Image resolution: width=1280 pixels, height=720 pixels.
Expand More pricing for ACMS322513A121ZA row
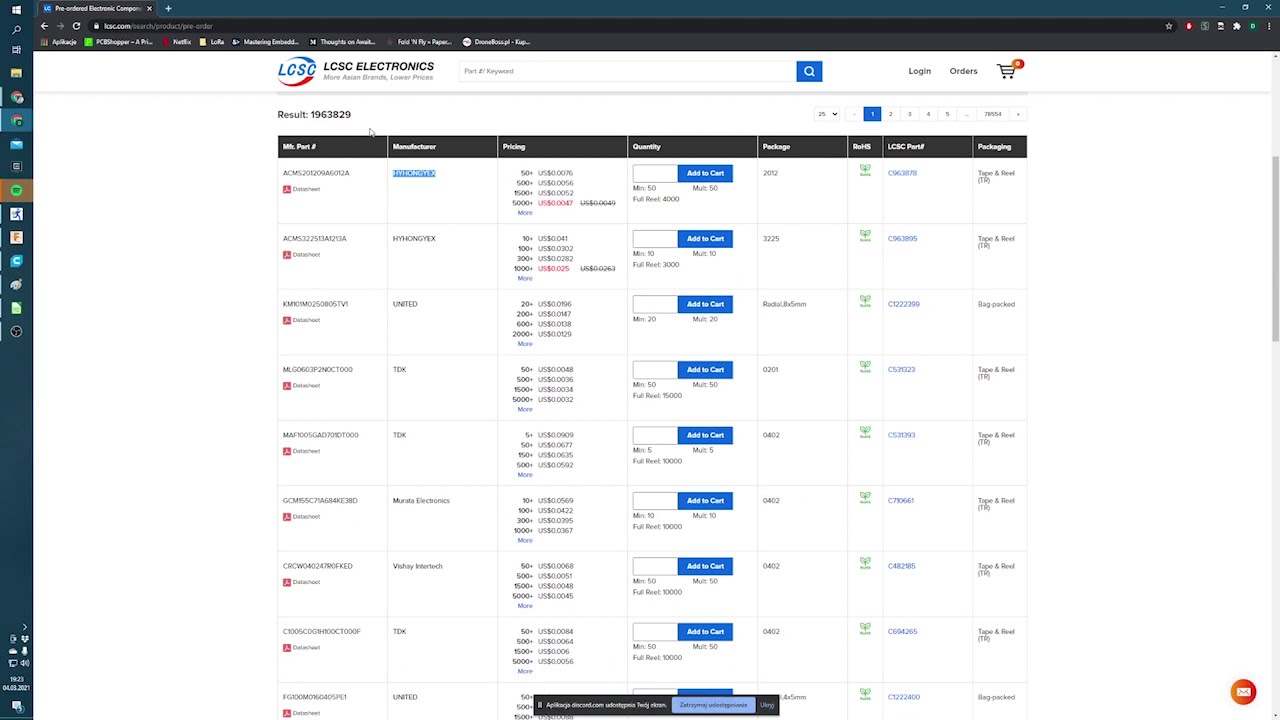525,278
